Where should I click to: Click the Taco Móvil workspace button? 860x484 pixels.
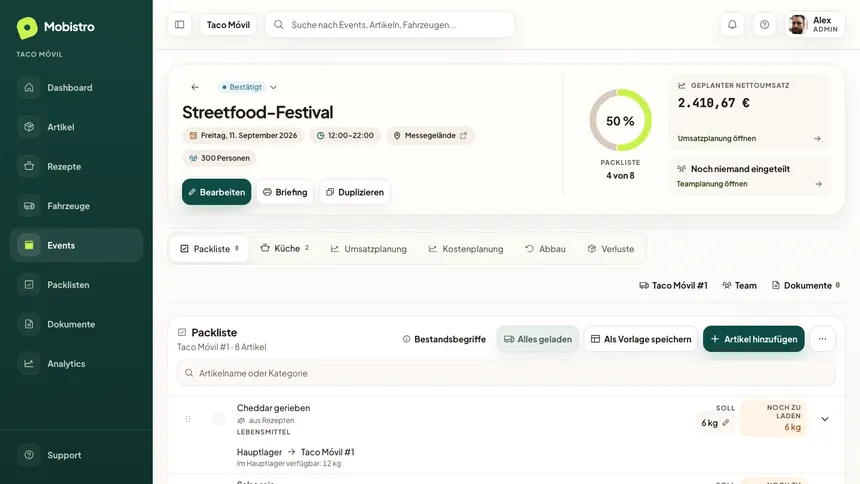228,25
